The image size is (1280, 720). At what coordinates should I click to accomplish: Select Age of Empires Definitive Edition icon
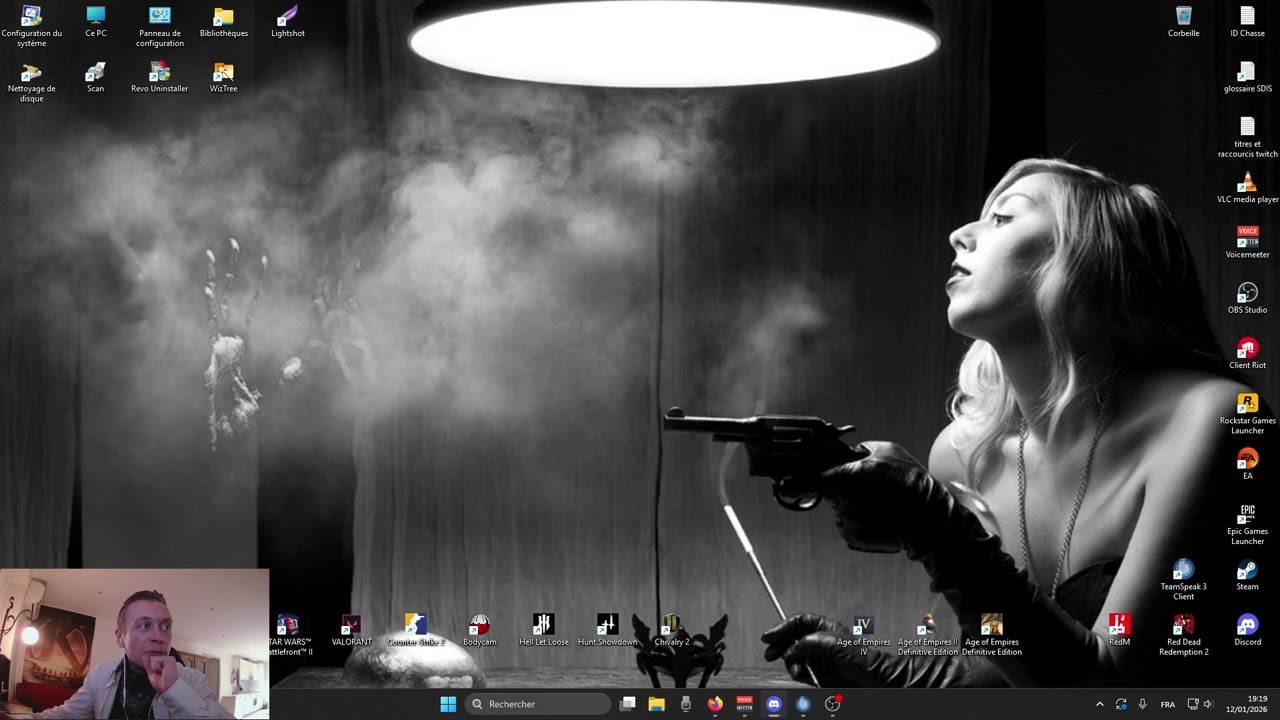991,635
